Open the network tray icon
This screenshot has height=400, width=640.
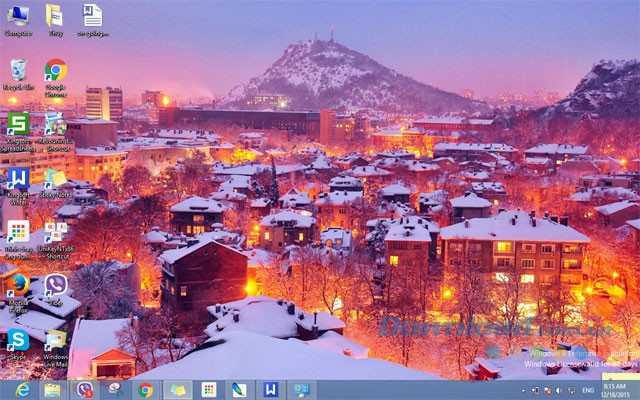coord(571,391)
